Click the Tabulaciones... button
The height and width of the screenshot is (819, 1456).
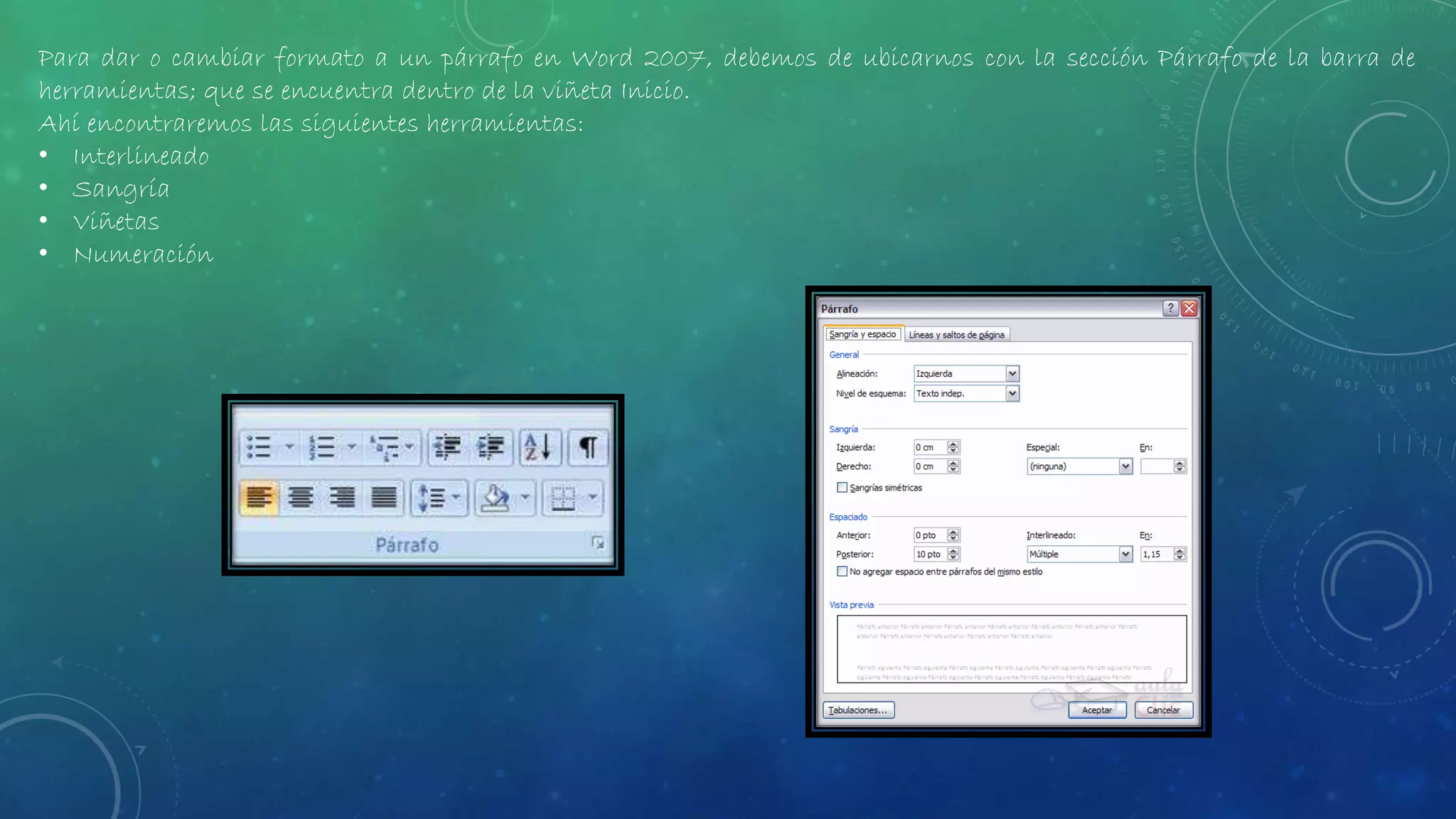pyautogui.click(x=859, y=710)
